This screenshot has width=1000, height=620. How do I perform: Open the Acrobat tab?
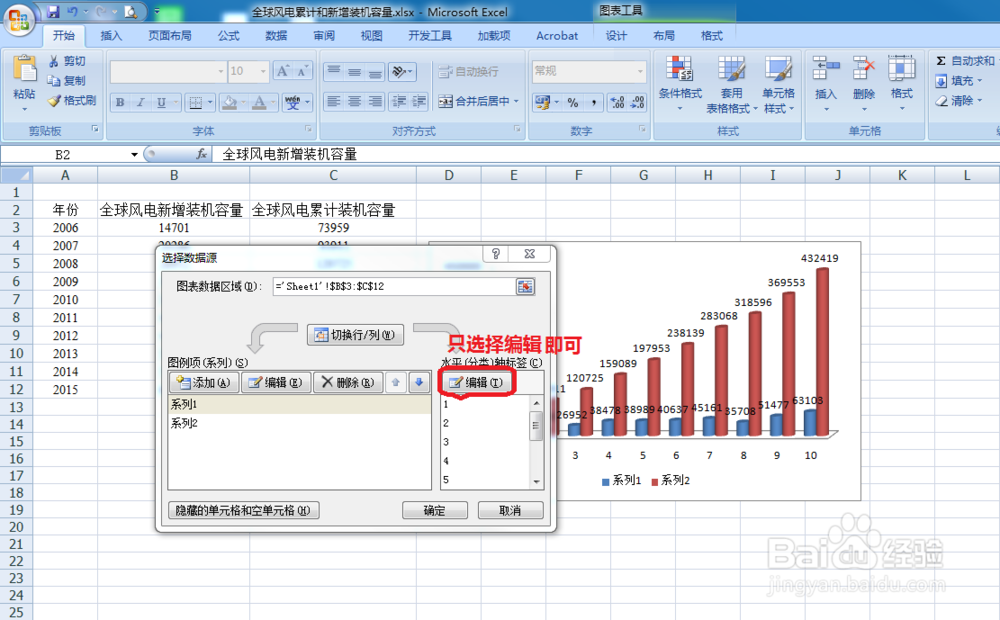[x=557, y=36]
